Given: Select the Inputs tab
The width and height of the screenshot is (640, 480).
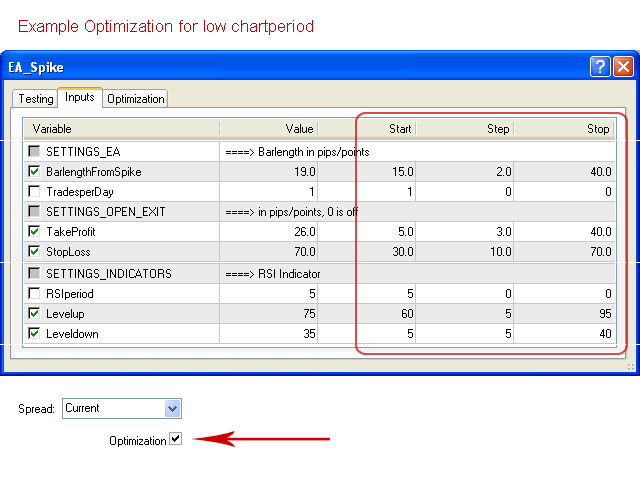Looking at the screenshot, I should (x=79, y=98).
